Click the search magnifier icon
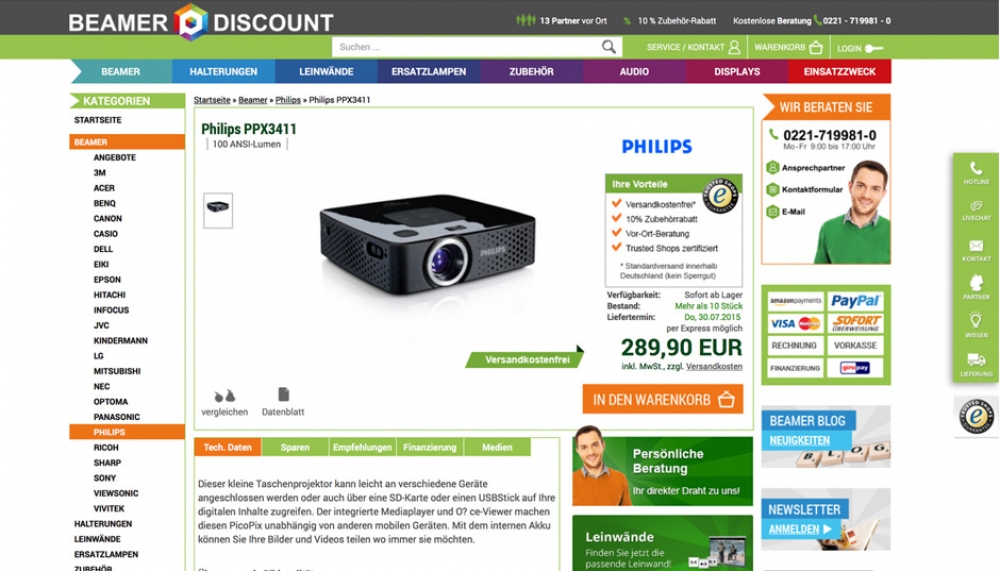The height and width of the screenshot is (571, 1000). (x=608, y=47)
